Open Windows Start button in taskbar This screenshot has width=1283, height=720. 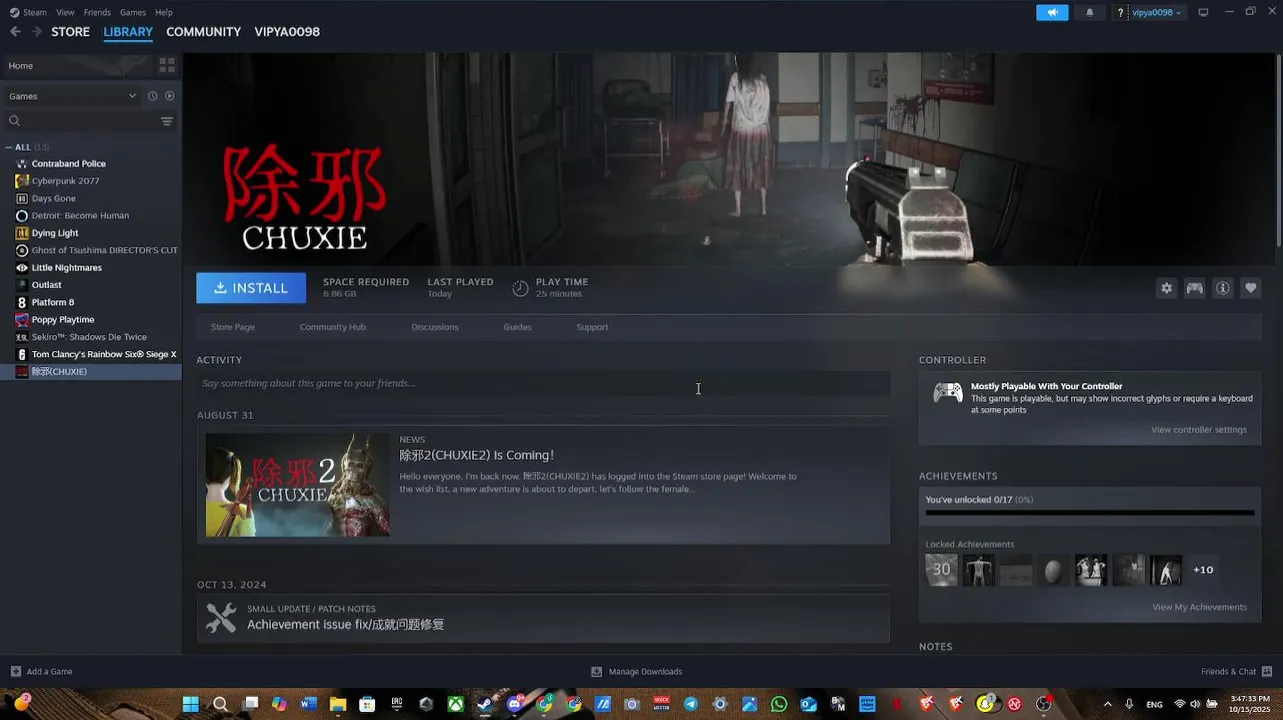[x=190, y=704]
